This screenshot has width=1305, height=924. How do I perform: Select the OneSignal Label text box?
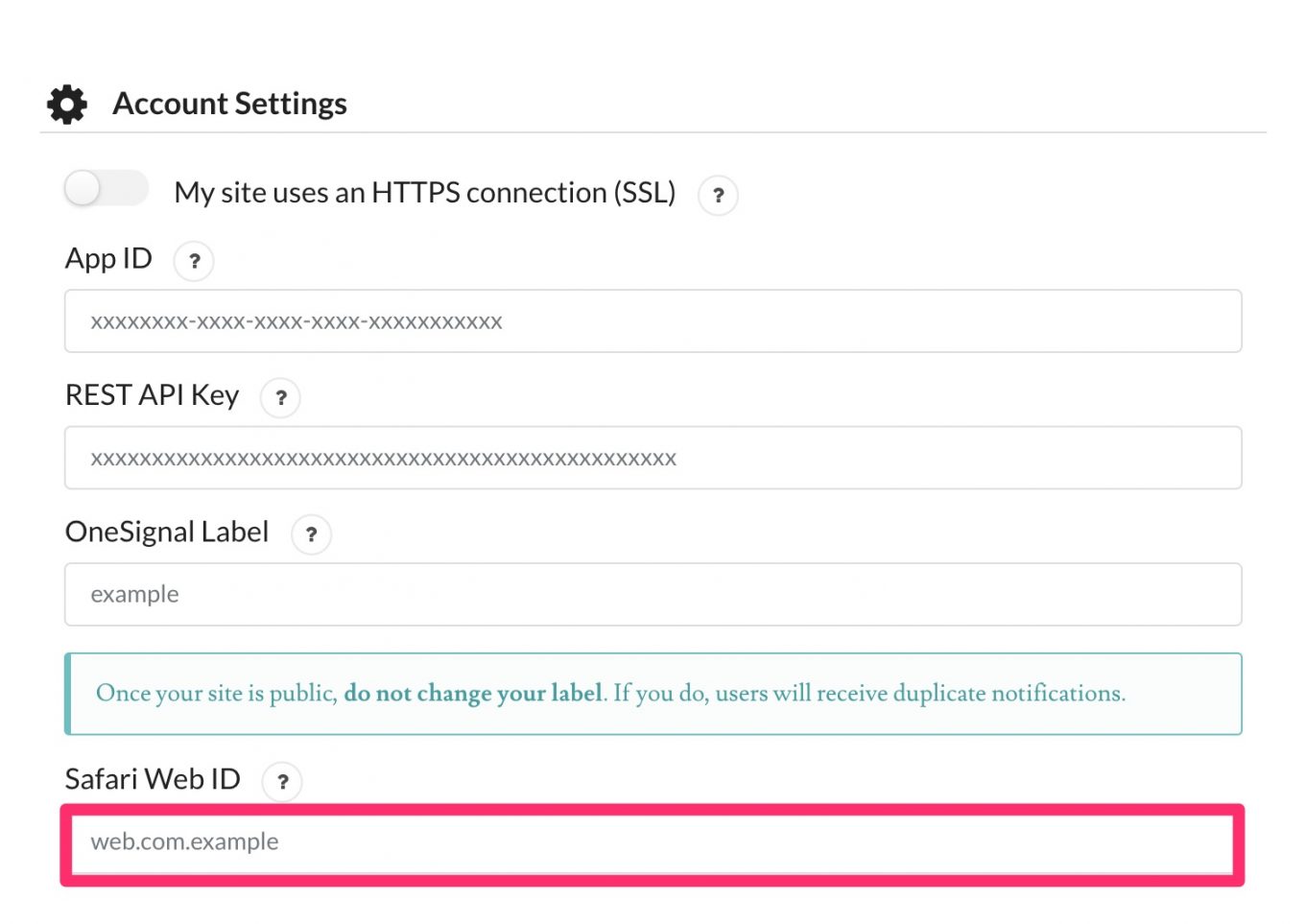652,595
